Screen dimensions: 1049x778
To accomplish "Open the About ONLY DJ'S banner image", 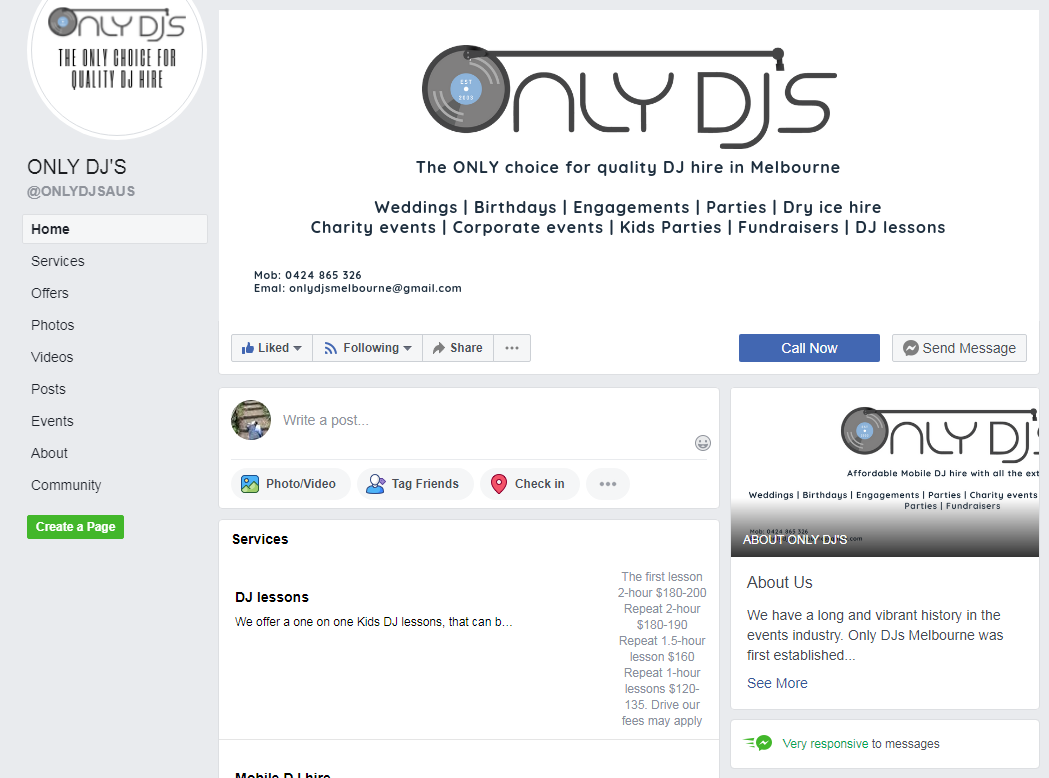I will (x=884, y=472).
